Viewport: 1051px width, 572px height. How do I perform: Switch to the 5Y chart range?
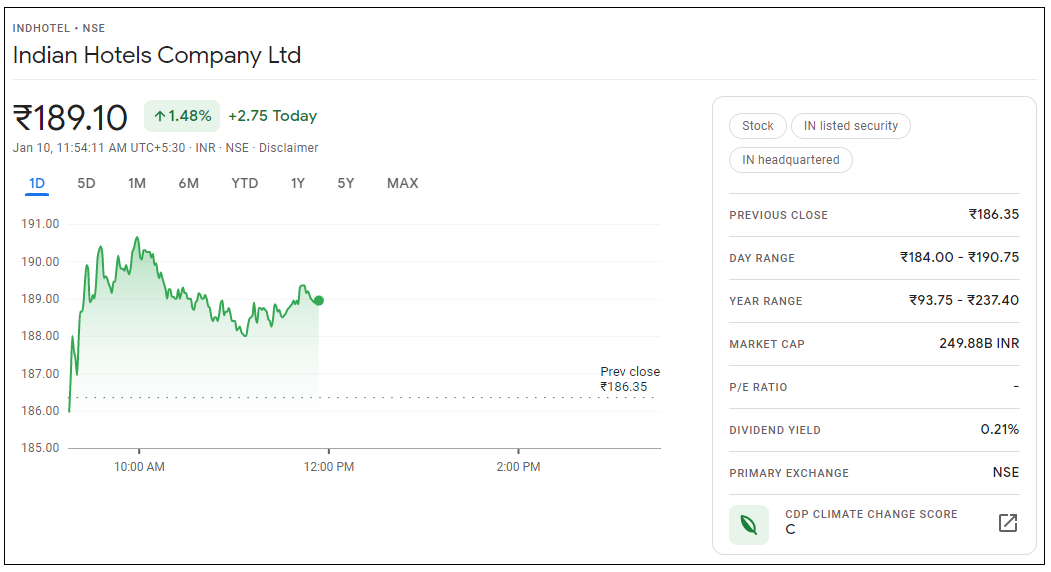tap(346, 183)
